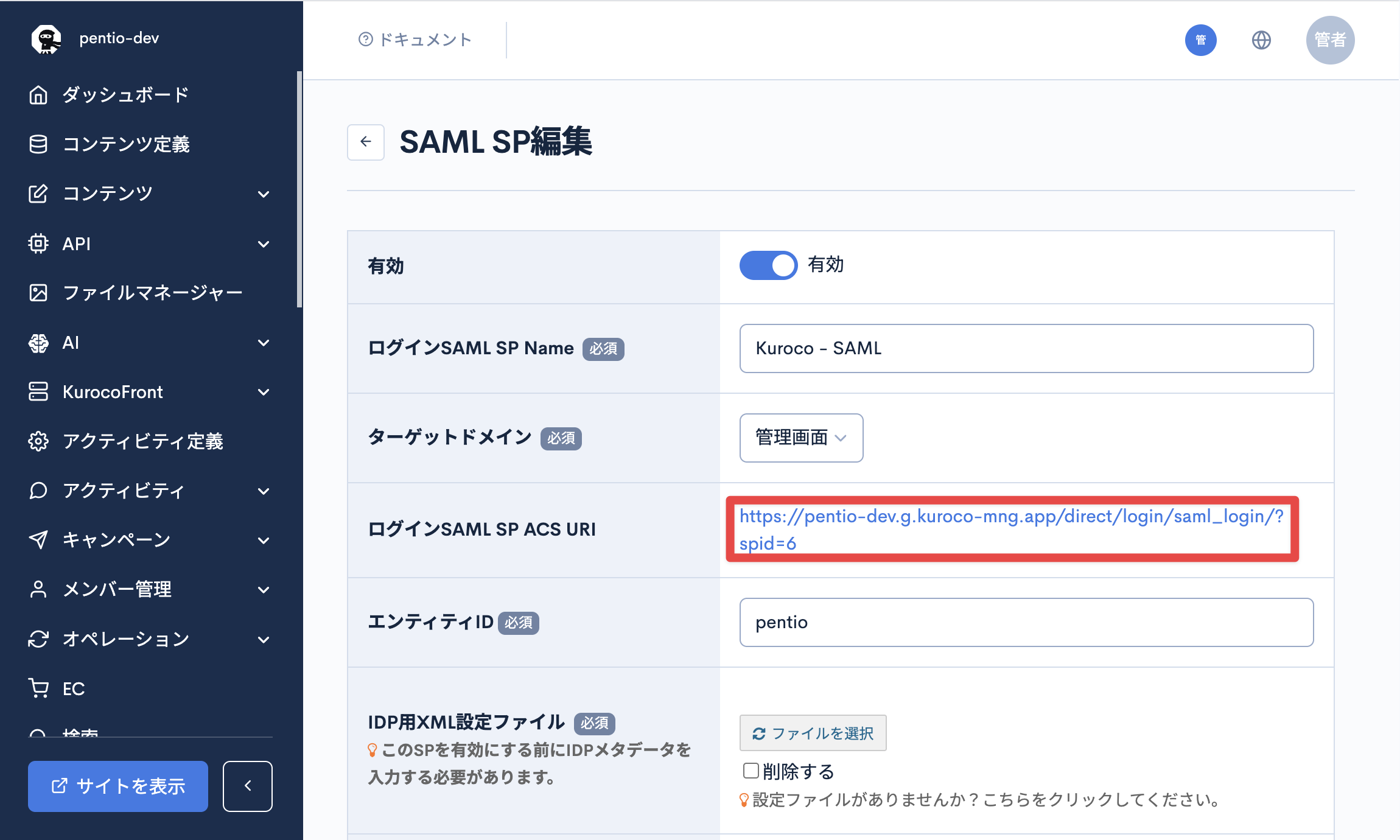
Task: Check the 削除する checkbox
Action: (x=751, y=771)
